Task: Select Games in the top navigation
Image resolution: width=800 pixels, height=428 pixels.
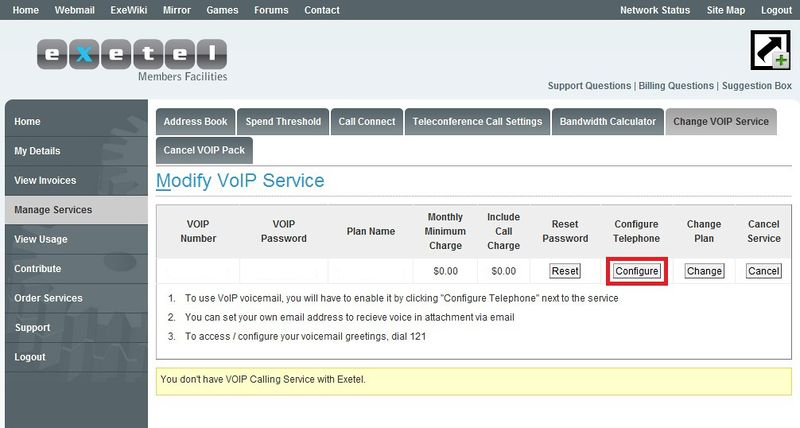Action: tap(222, 10)
